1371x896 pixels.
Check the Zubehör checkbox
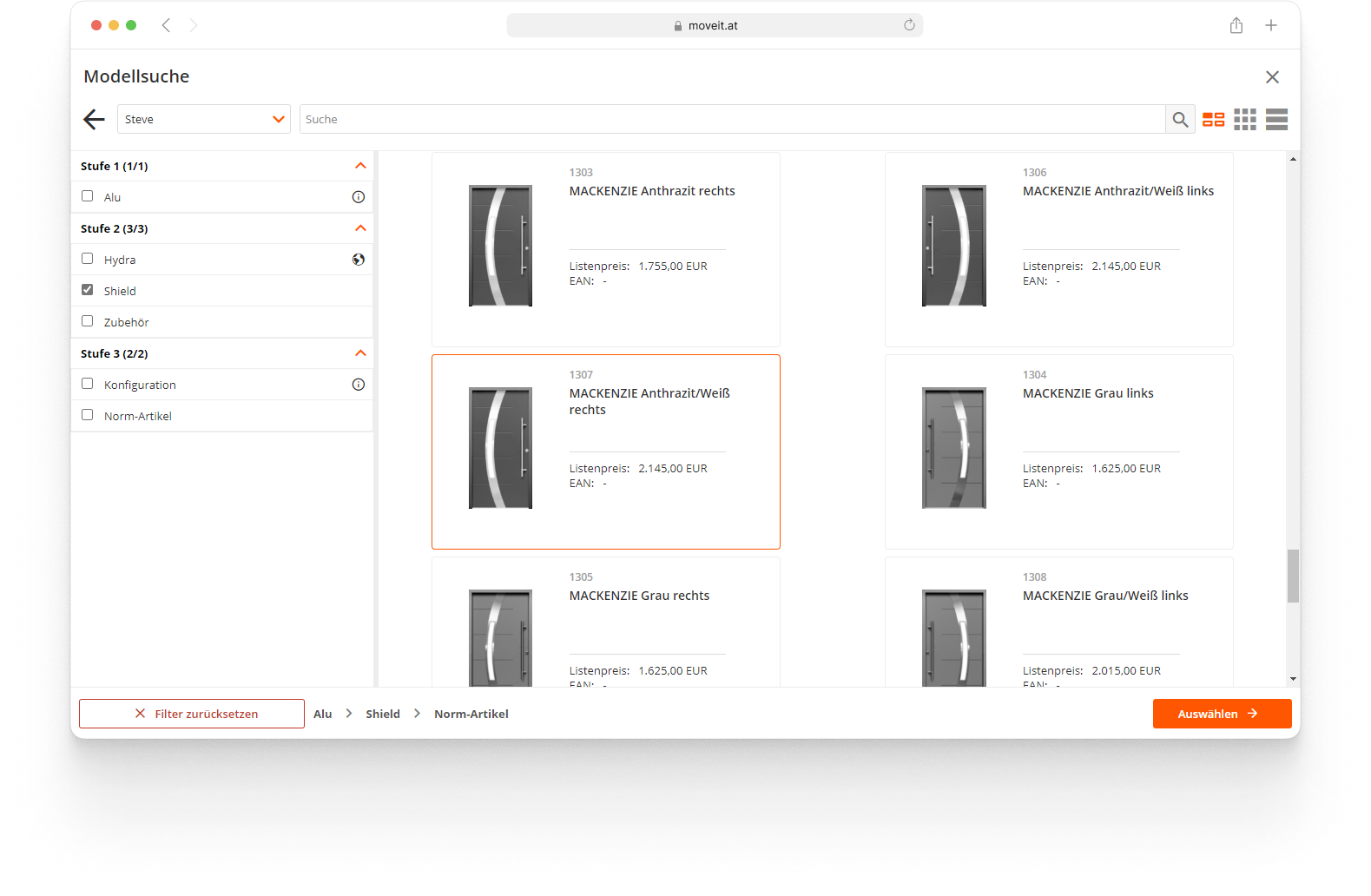point(87,321)
